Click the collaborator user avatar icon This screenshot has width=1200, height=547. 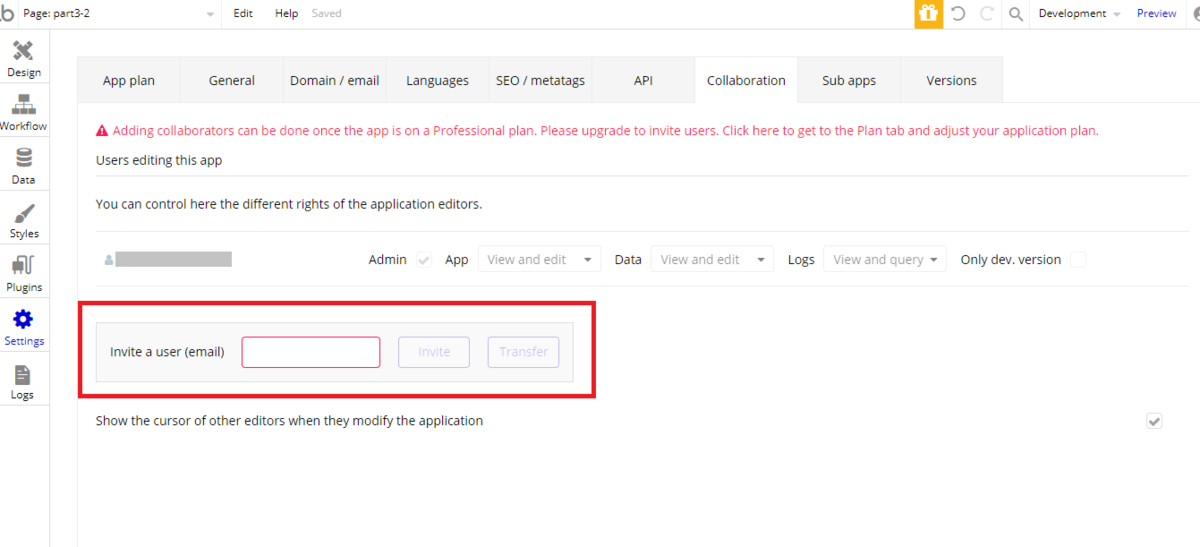(108, 260)
